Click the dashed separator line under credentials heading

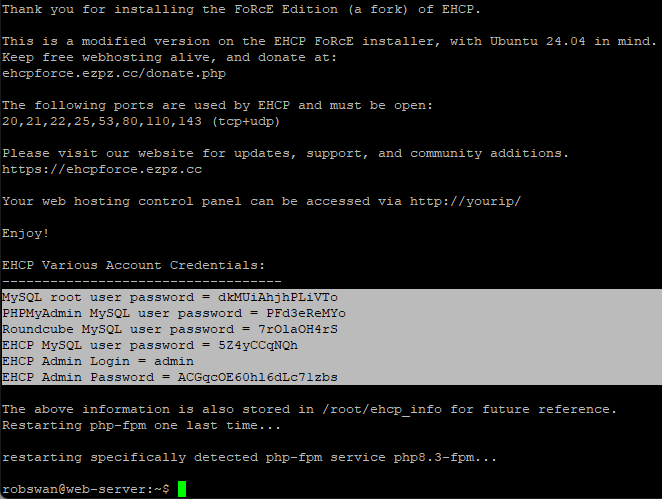pos(142,281)
